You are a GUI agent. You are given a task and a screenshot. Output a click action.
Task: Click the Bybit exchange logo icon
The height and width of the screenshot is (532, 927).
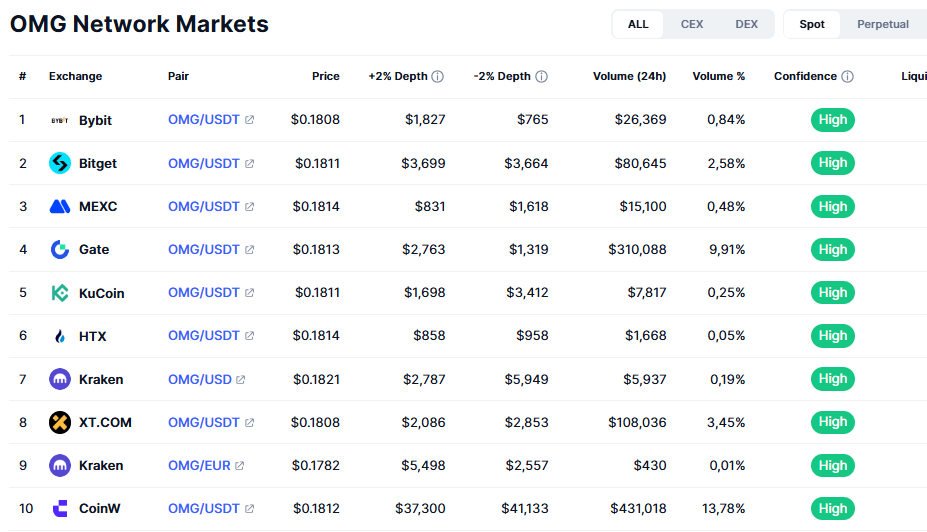tap(60, 120)
